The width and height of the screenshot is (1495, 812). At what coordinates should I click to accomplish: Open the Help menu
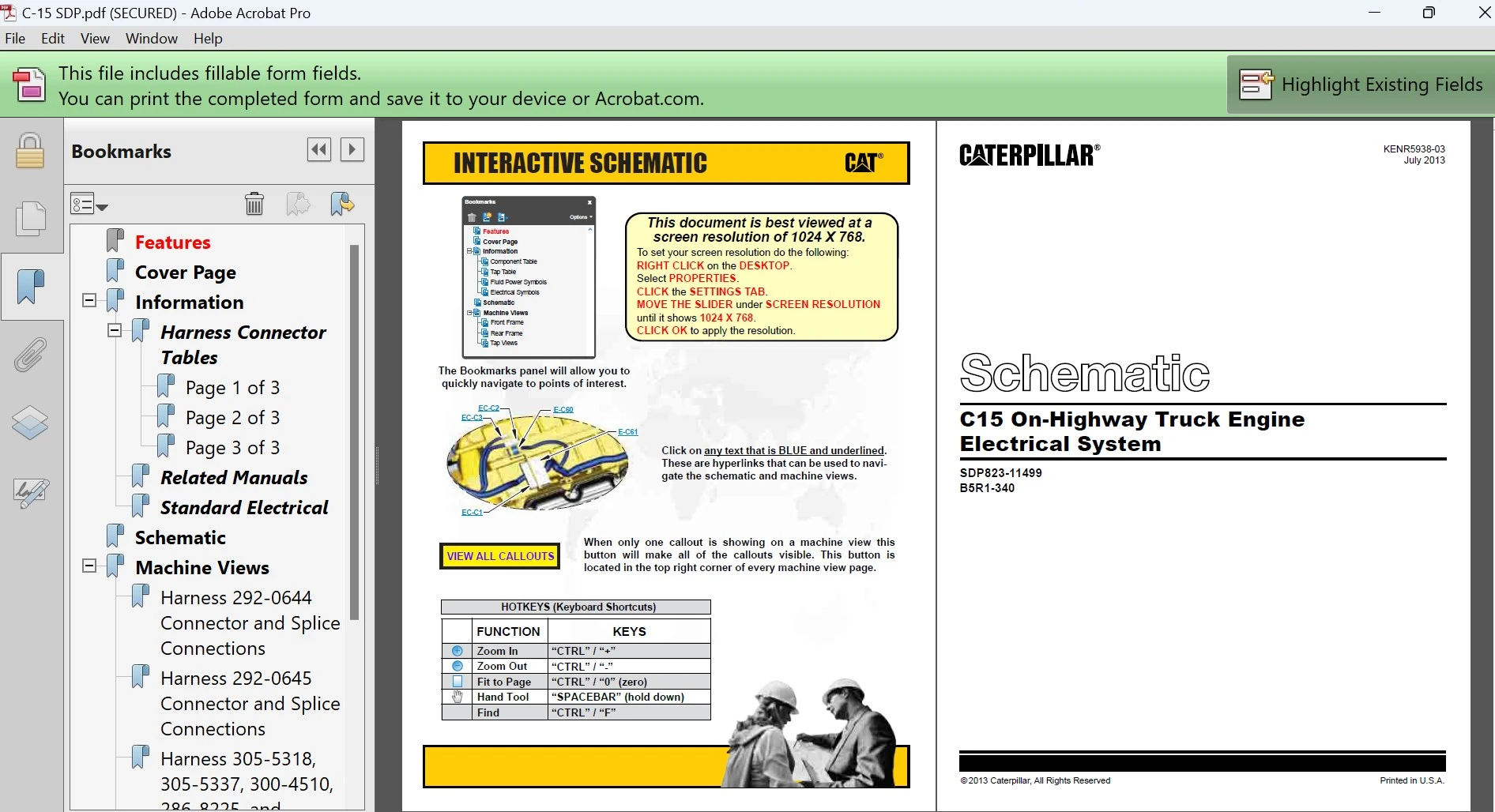pyautogui.click(x=208, y=38)
